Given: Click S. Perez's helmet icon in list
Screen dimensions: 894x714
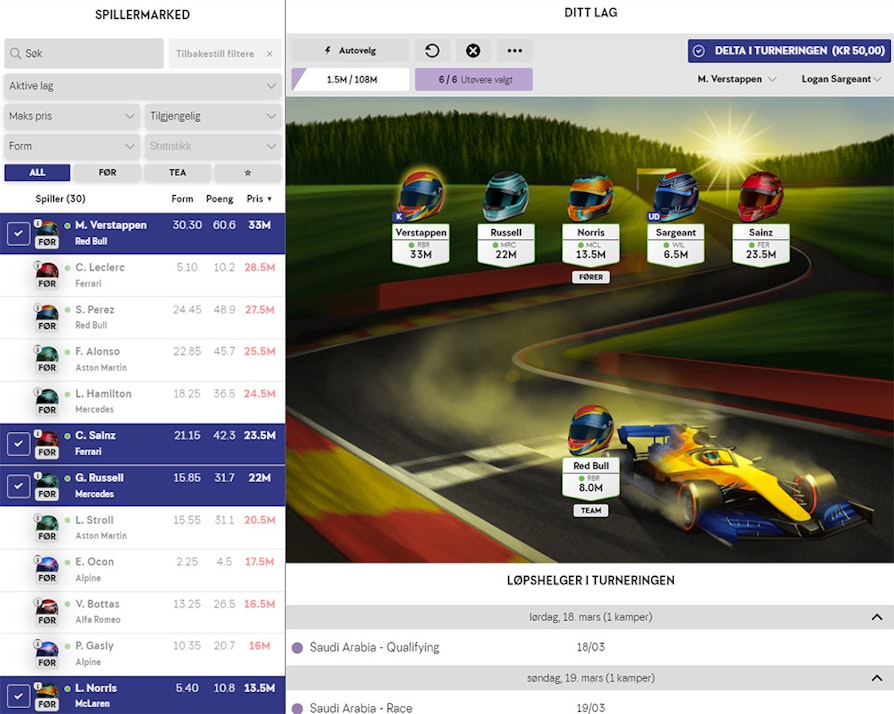Looking at the screenshot, I should pyautogui.click(x=47, y=311).
